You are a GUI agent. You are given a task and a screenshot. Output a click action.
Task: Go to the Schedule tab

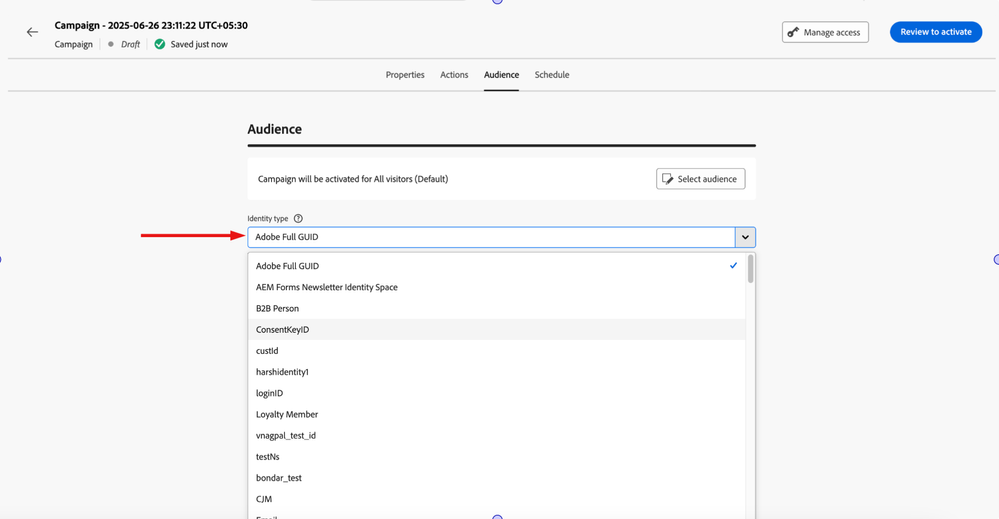[x=552, y=75]
